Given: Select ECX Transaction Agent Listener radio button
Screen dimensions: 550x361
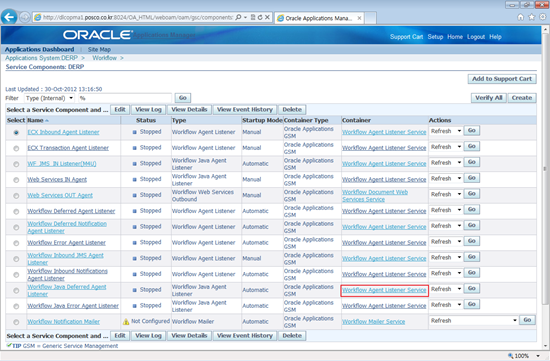Looking at the screenshot, I should pyautogui.click(x=16, y=148).
